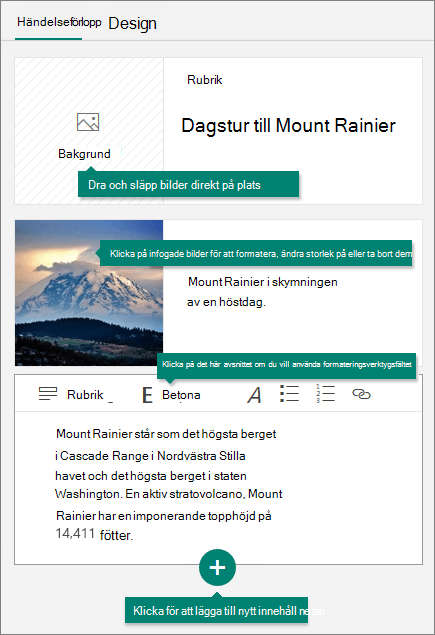Click tooltip about formateringsverktygsfältet
Image resolution: width=435 pixels, height=635 pixels.
point(286,364)
